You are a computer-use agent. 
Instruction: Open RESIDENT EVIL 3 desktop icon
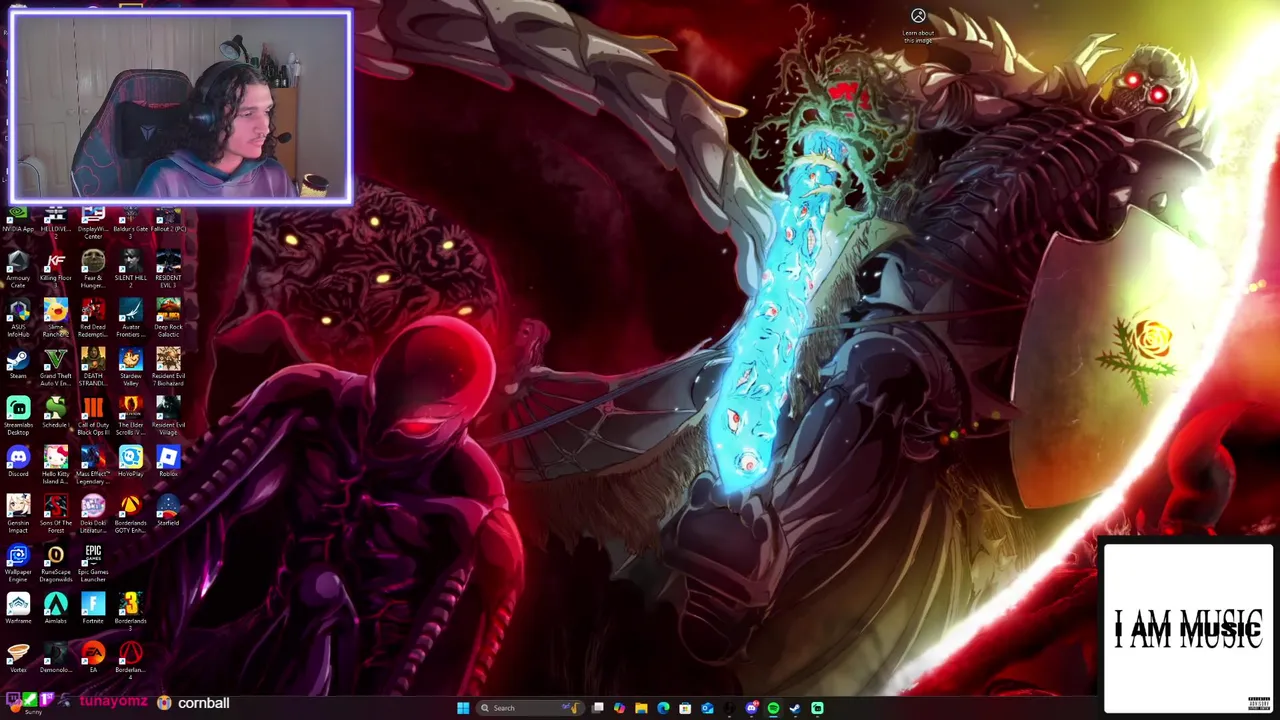[168, 269]
